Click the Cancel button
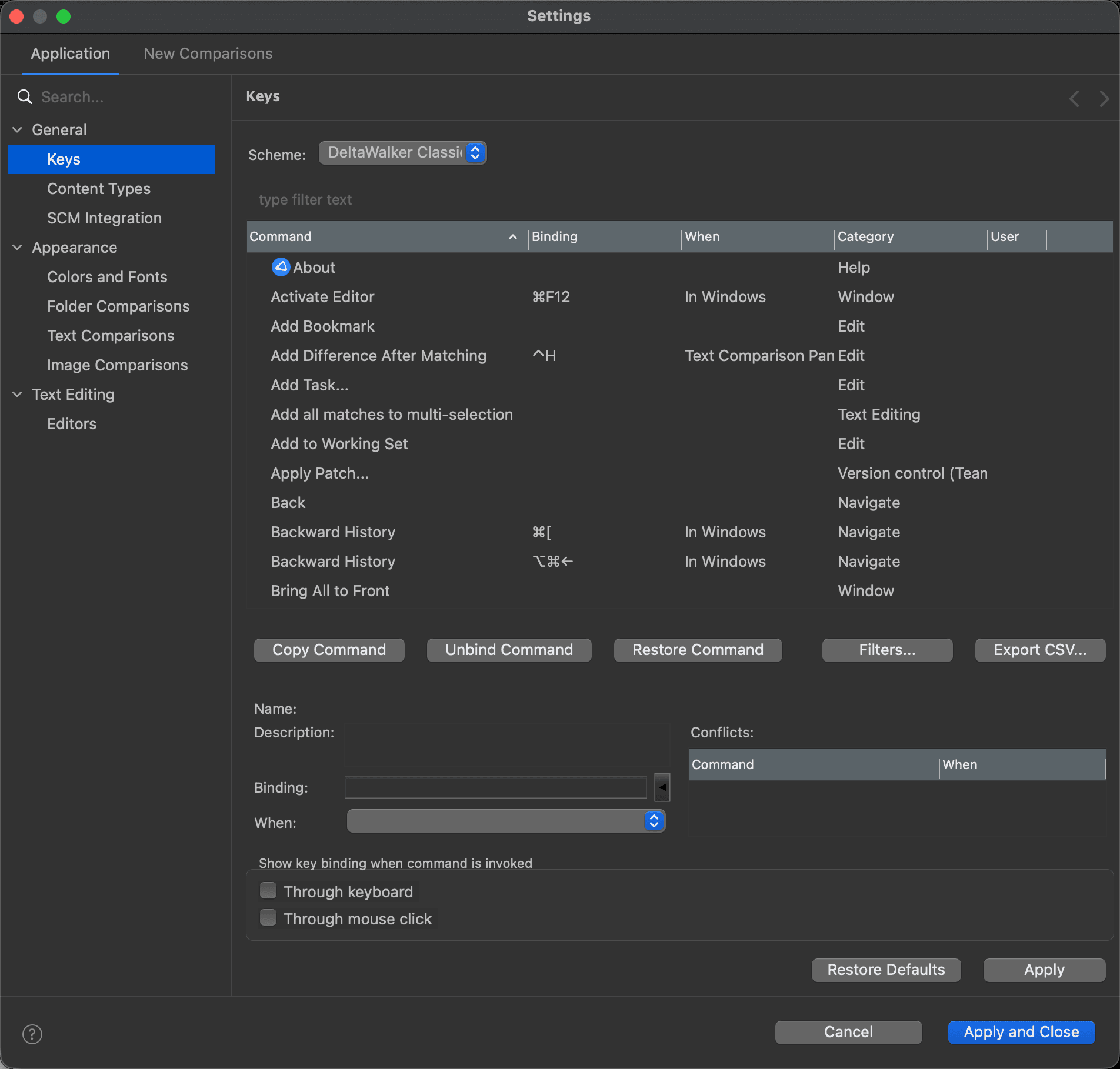1120x1069 pixels. pos(849,1032)
